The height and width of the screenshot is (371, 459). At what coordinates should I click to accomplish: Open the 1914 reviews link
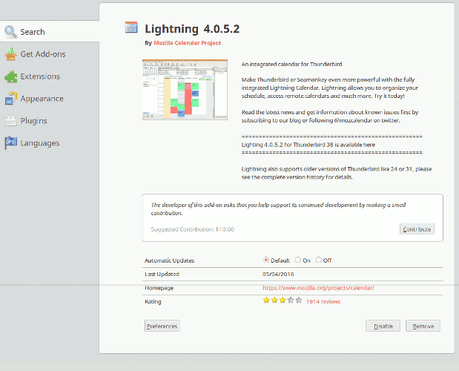tap(323, 301)
